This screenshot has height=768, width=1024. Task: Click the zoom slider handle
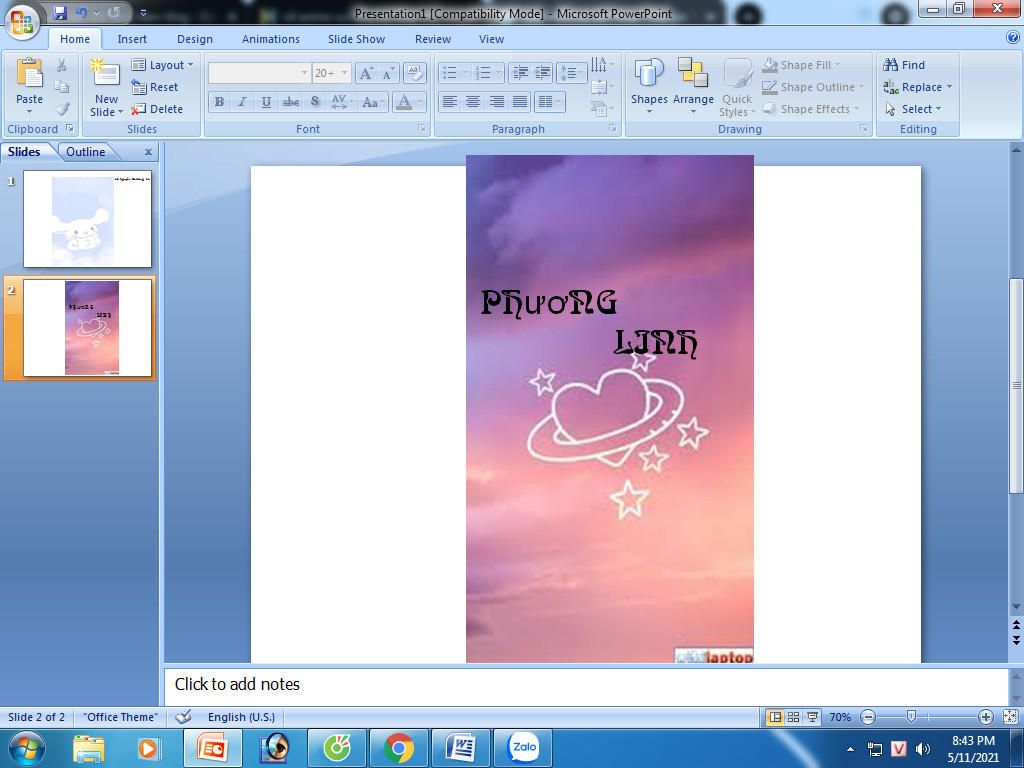pos(911,717)
